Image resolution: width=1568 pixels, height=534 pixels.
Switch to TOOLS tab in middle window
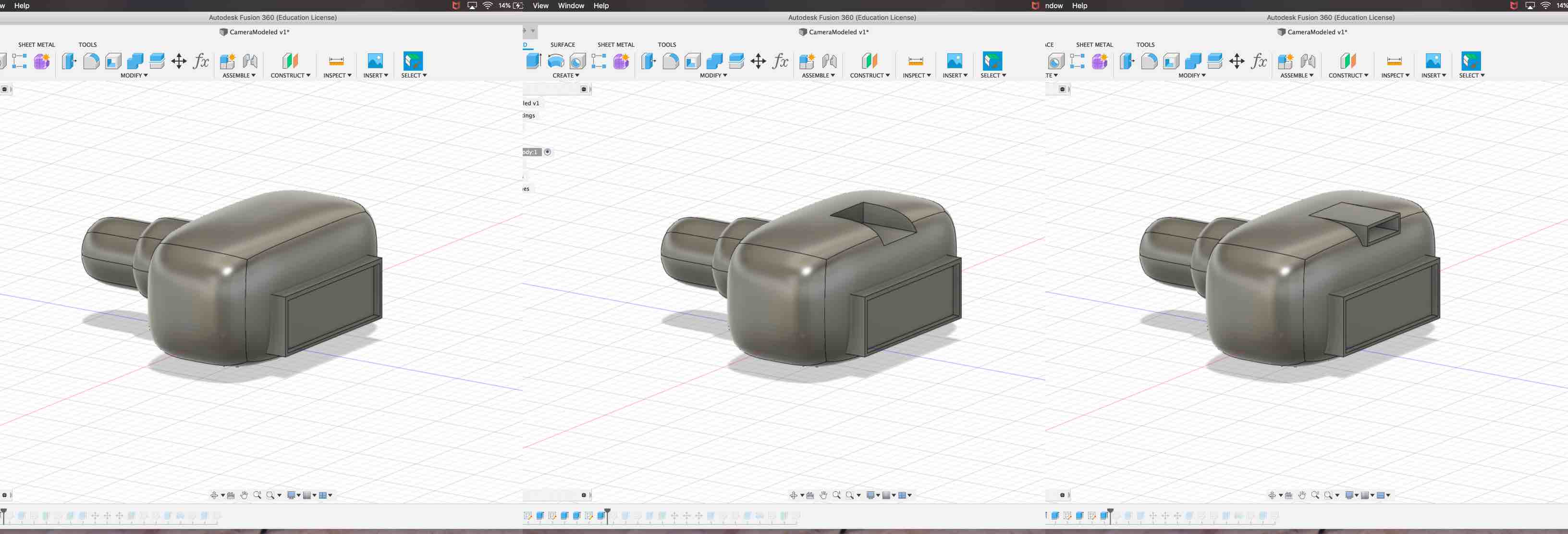pos(666,44)
